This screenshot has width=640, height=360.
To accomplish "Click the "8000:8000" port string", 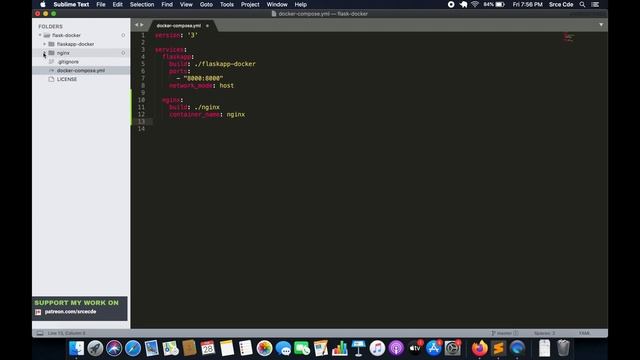I will [203, 78].
